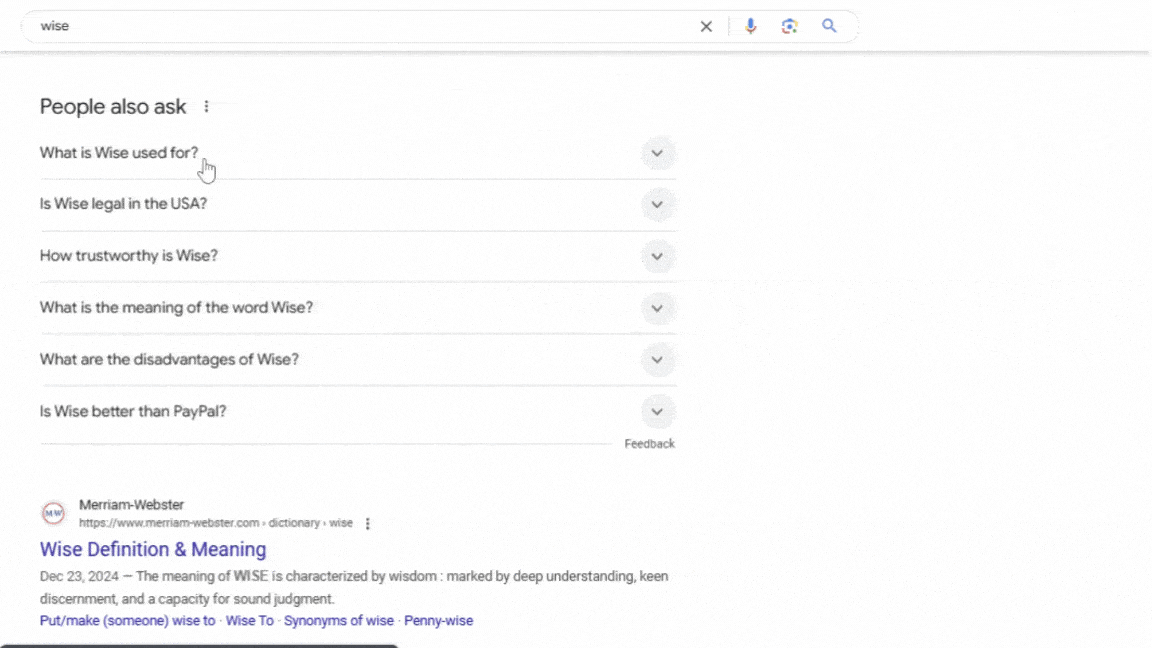1152x648 pixels.
Task: Click the Feedback link
Action: coord(650,444)
